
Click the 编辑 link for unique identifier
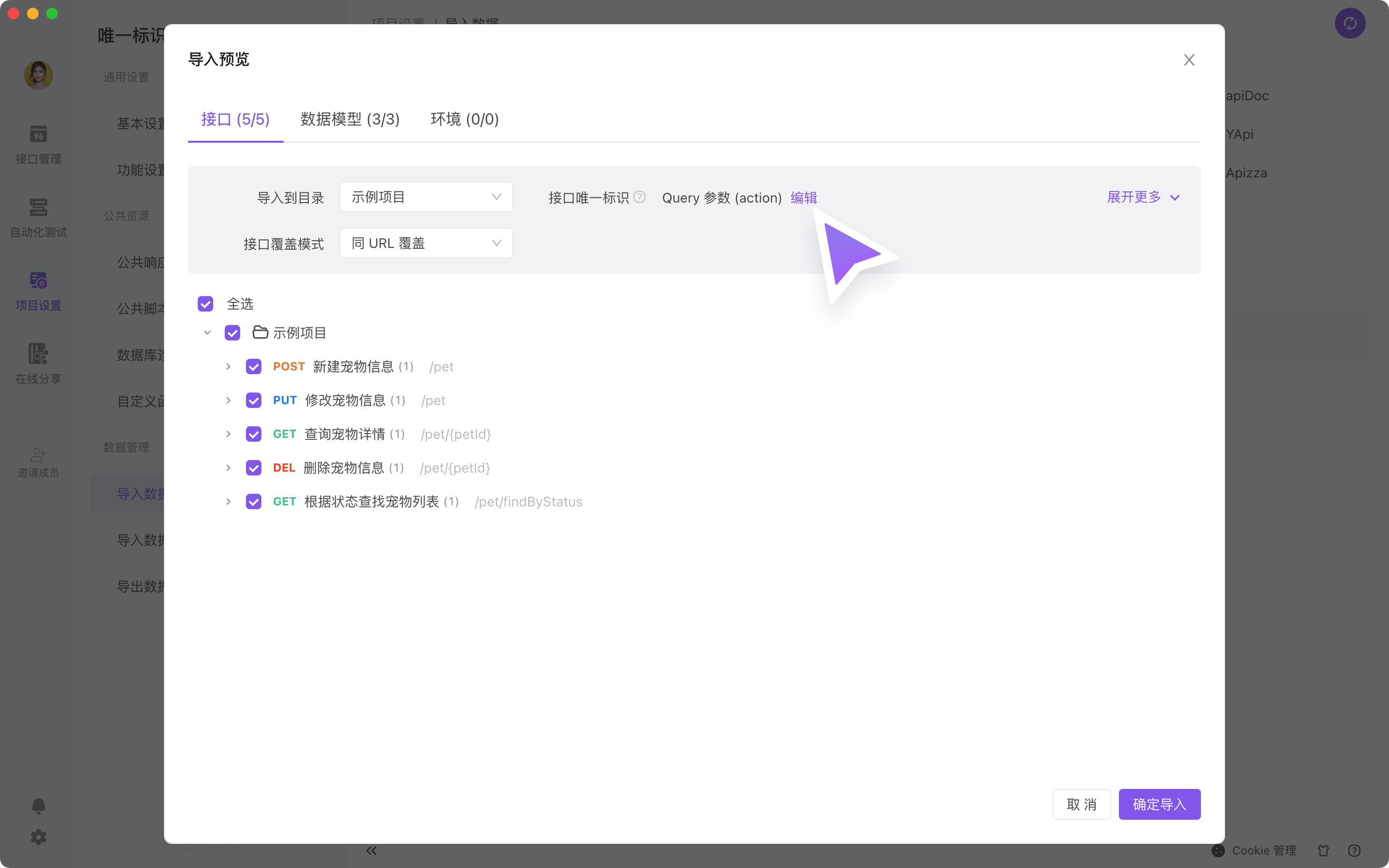(803, 198)
